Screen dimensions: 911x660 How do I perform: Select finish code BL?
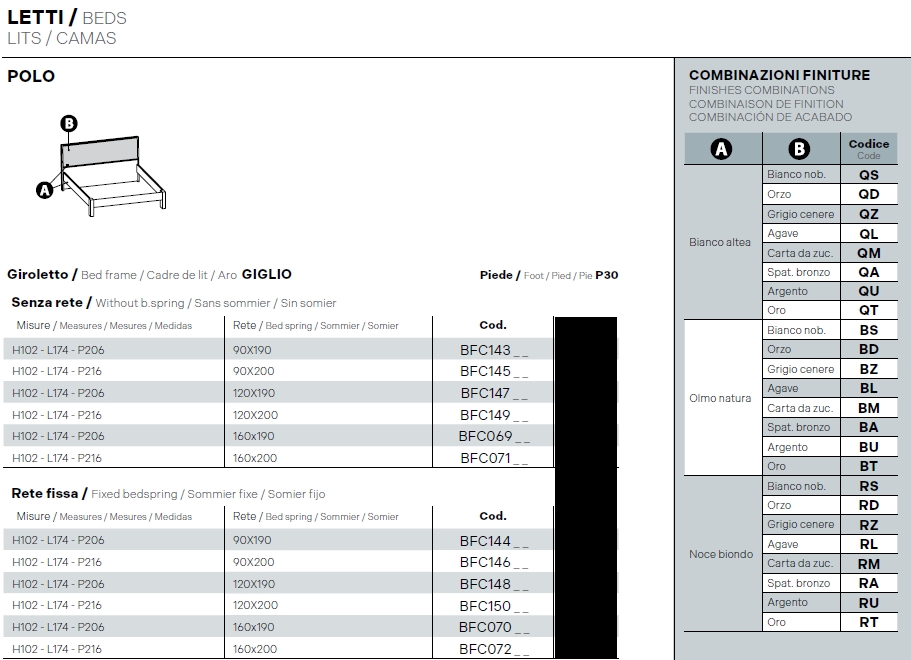869,388
